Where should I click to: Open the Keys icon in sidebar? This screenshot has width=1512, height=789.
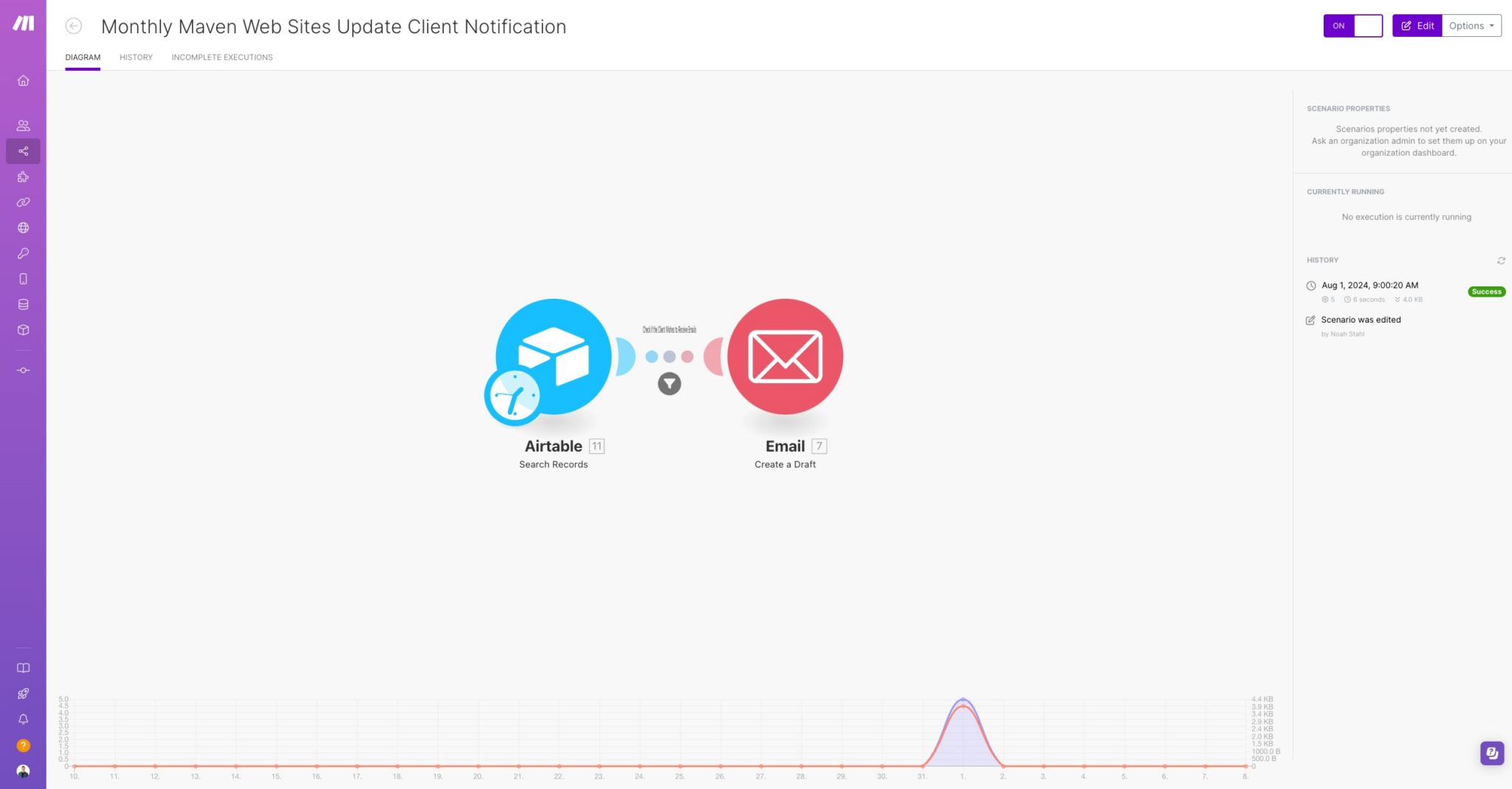coord(23,253)
